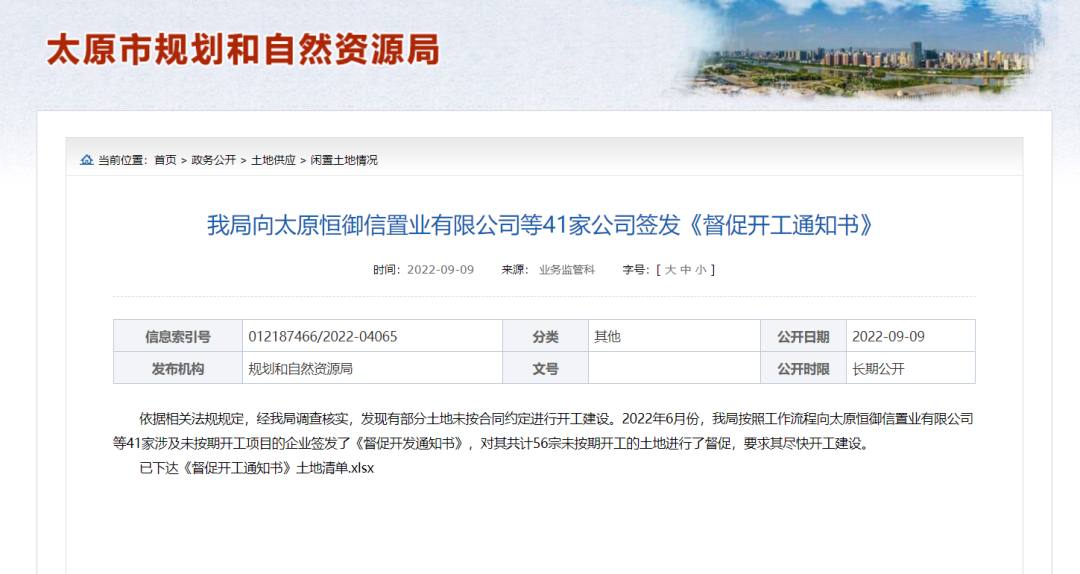This screenshot has width=1080, height=574.
Task: Set font size to 小
Action: tap(701, 270)
